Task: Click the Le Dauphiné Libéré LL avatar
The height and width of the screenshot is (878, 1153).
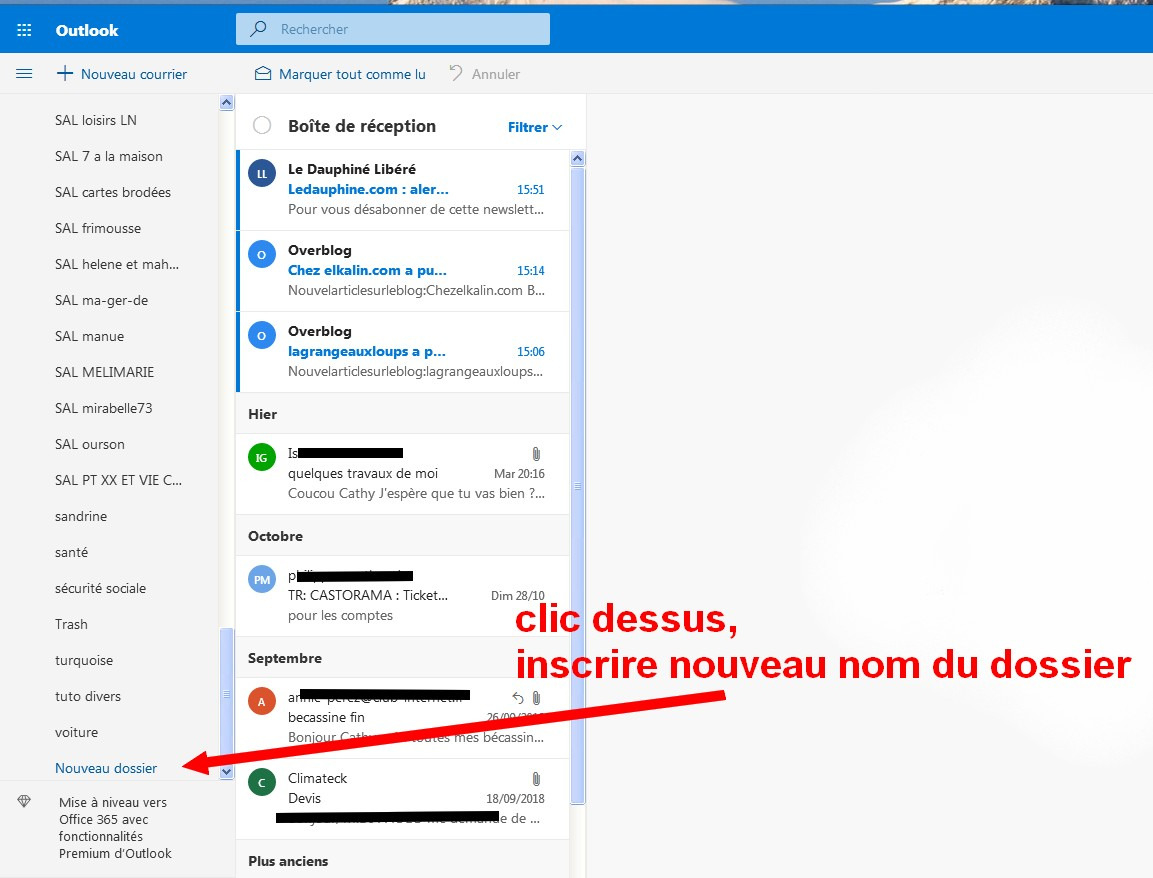Action: coord(262,174)
